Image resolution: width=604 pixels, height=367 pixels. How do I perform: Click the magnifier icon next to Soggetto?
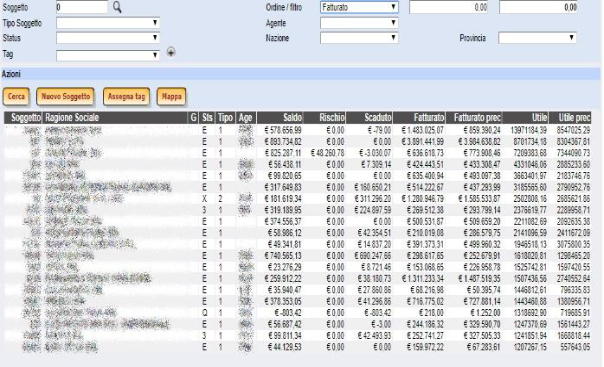click(x=117, y=7)
